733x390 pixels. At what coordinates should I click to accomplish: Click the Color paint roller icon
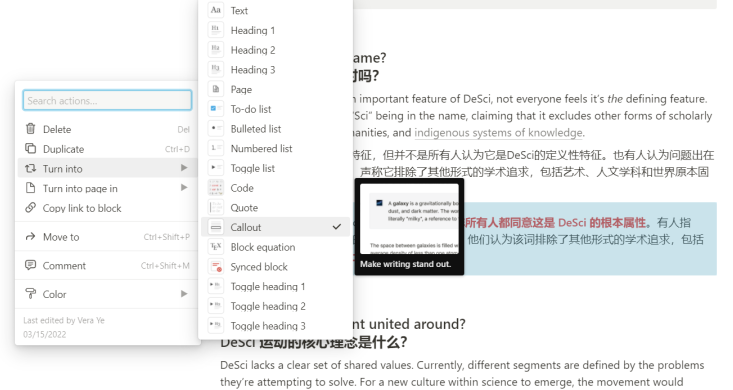pos(30,294)
